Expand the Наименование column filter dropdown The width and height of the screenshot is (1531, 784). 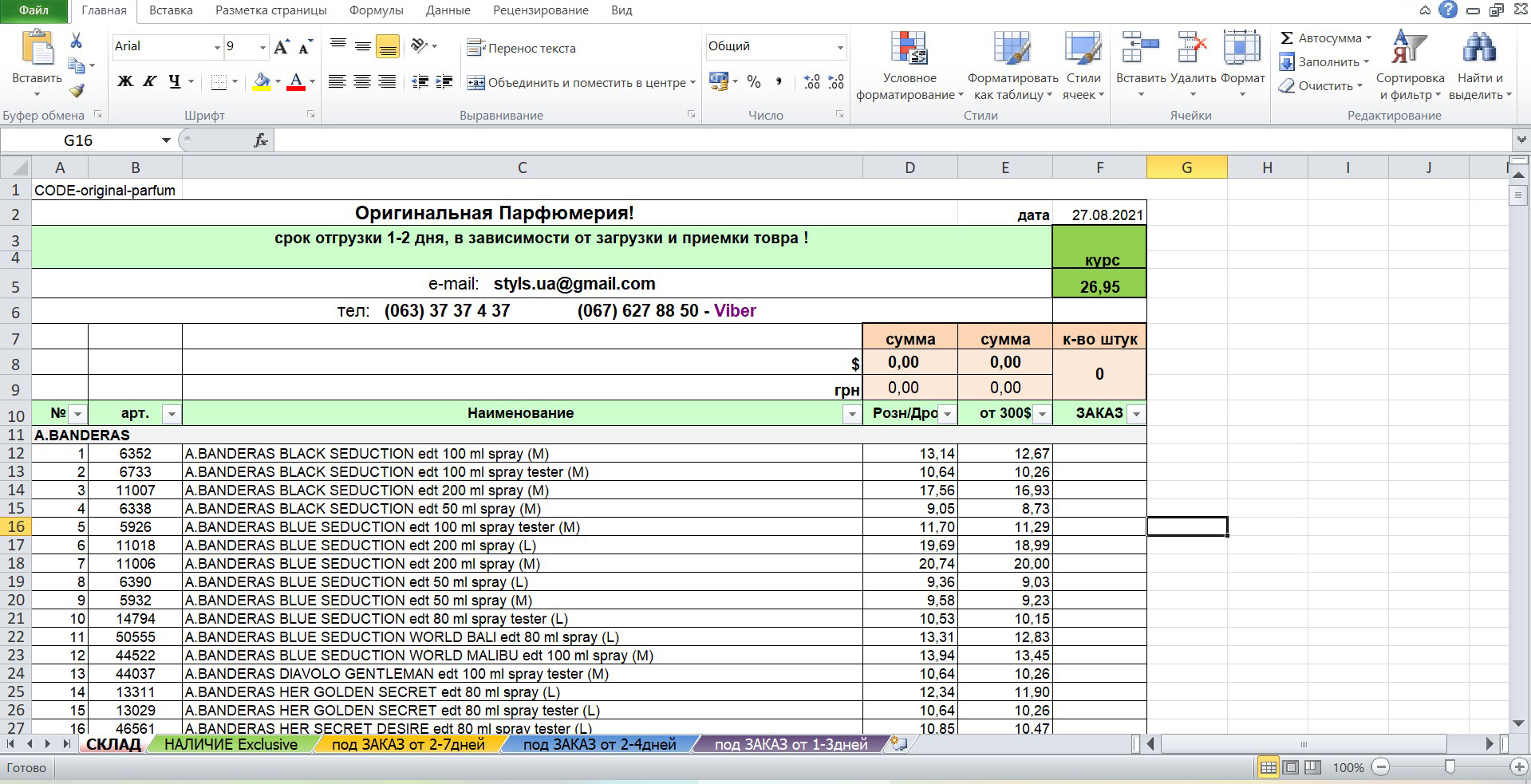pos(852,414)
